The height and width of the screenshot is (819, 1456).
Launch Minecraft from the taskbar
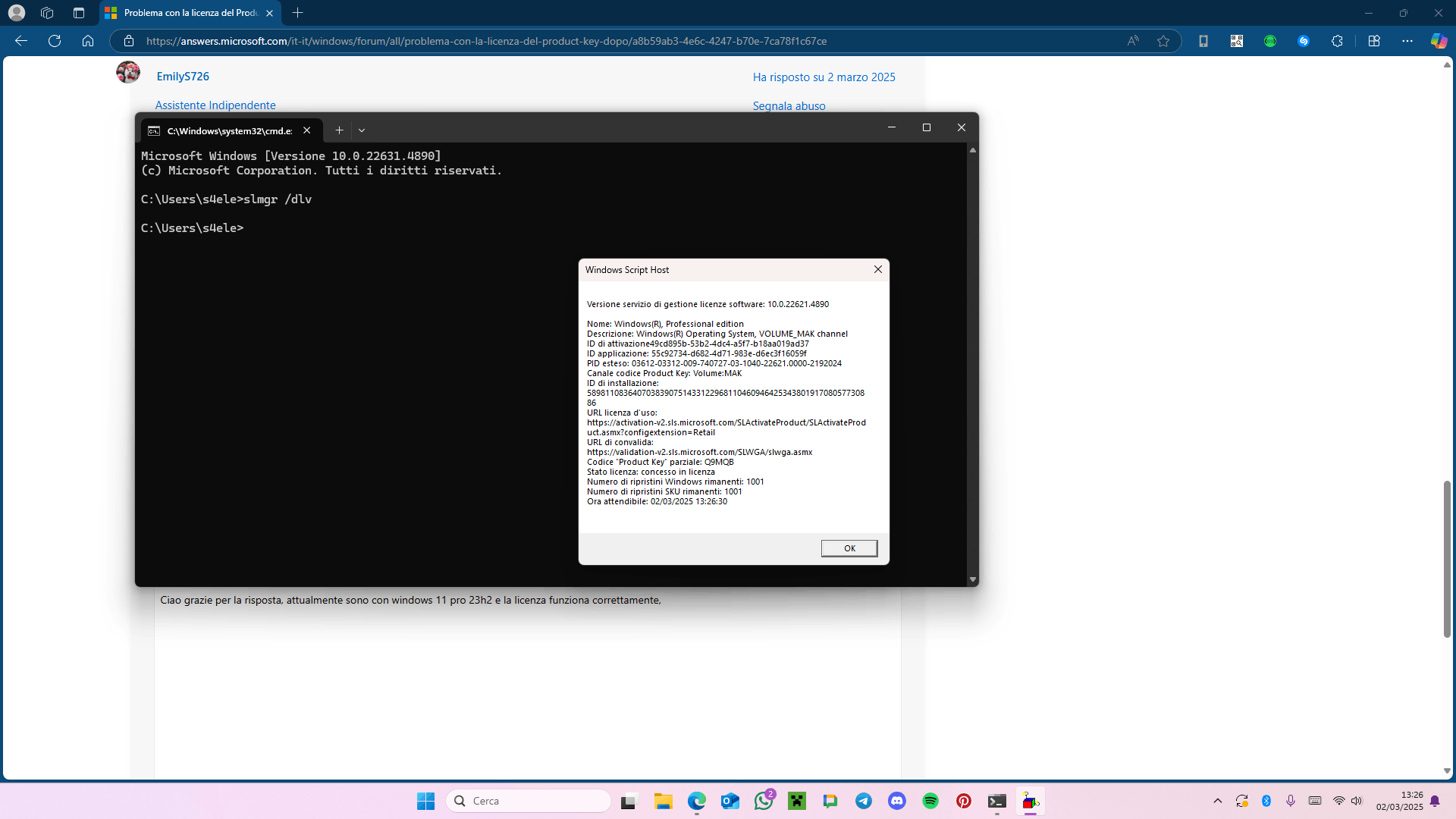[797, 801]
